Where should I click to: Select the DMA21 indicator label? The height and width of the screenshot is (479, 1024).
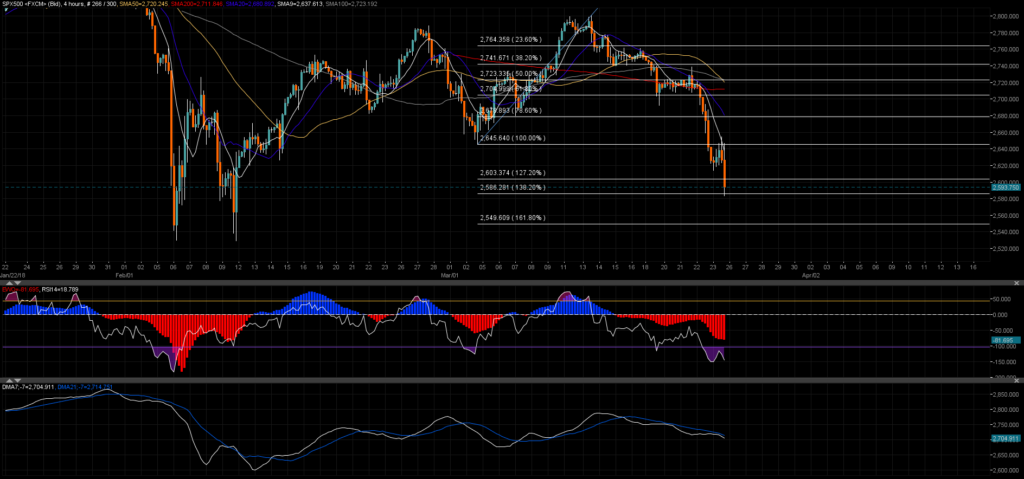point(85,387)
